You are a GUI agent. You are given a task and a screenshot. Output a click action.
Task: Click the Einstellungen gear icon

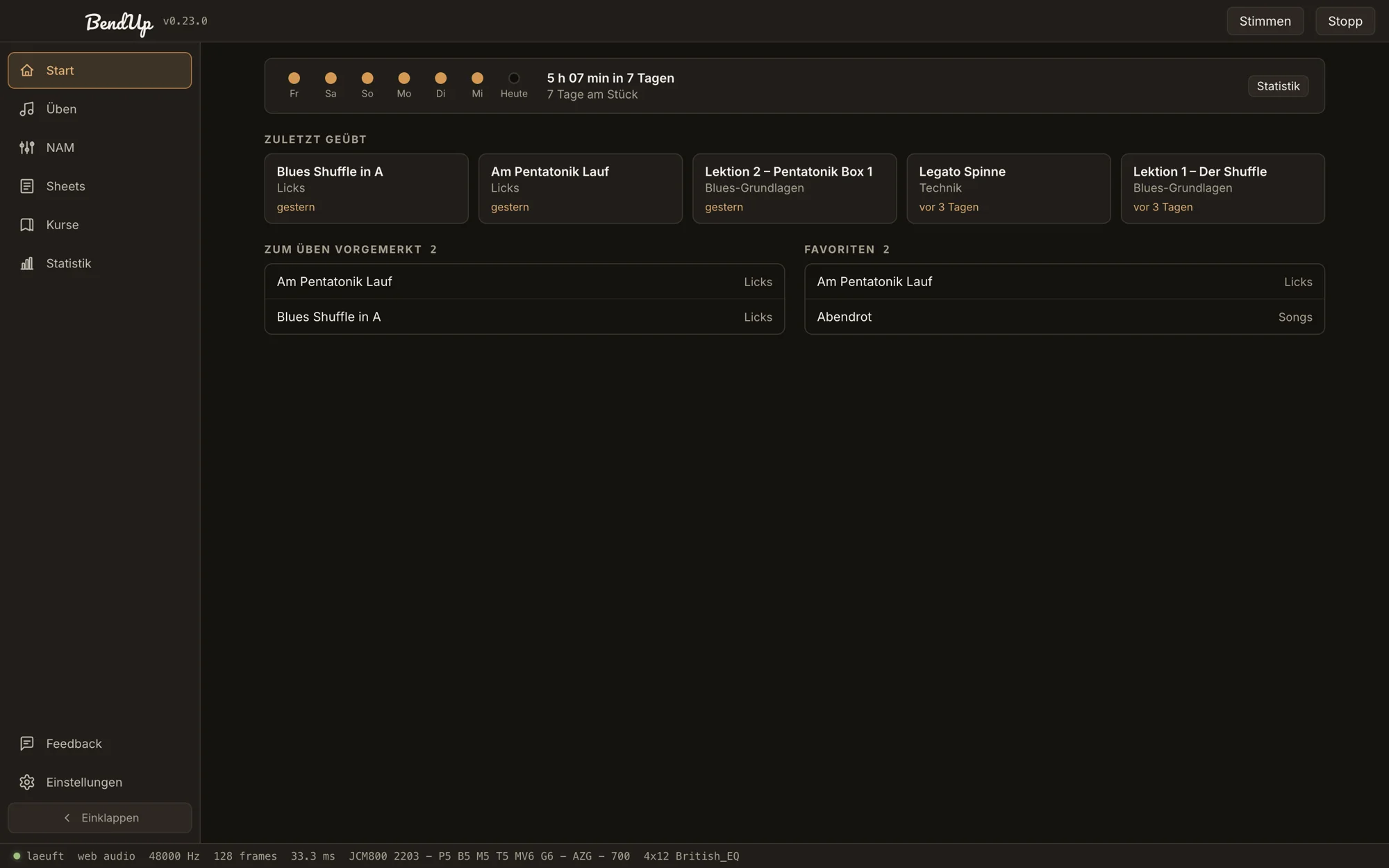click(27, 782)
